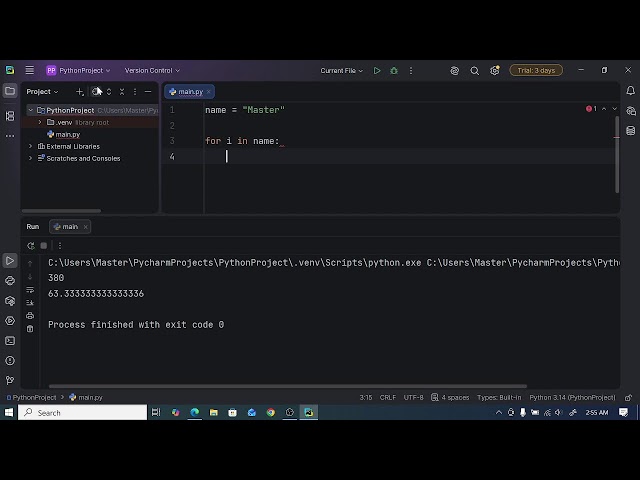Close main.py editor tab
Viewport: 640px width, 480px height.
[209, 92]
